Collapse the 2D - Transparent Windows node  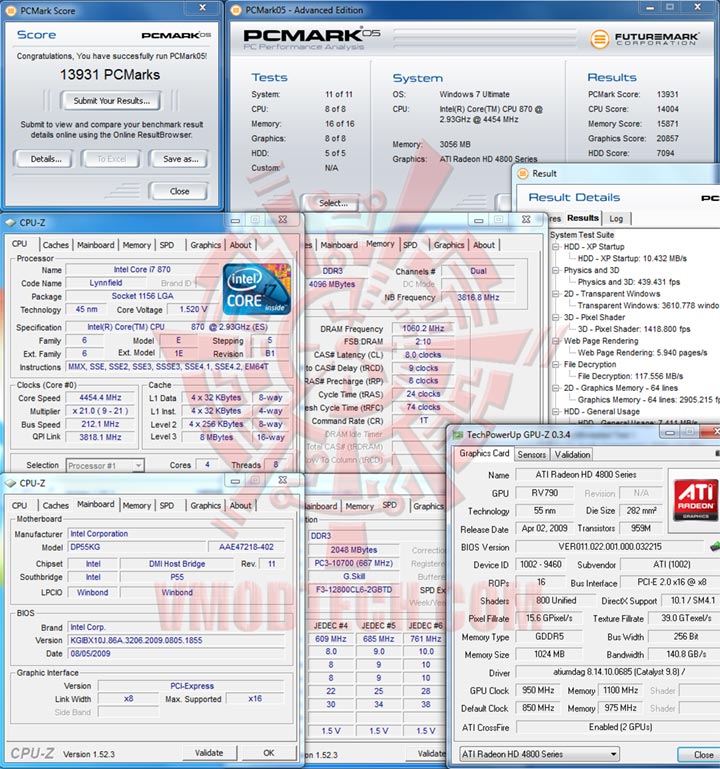tap(556, 294)
